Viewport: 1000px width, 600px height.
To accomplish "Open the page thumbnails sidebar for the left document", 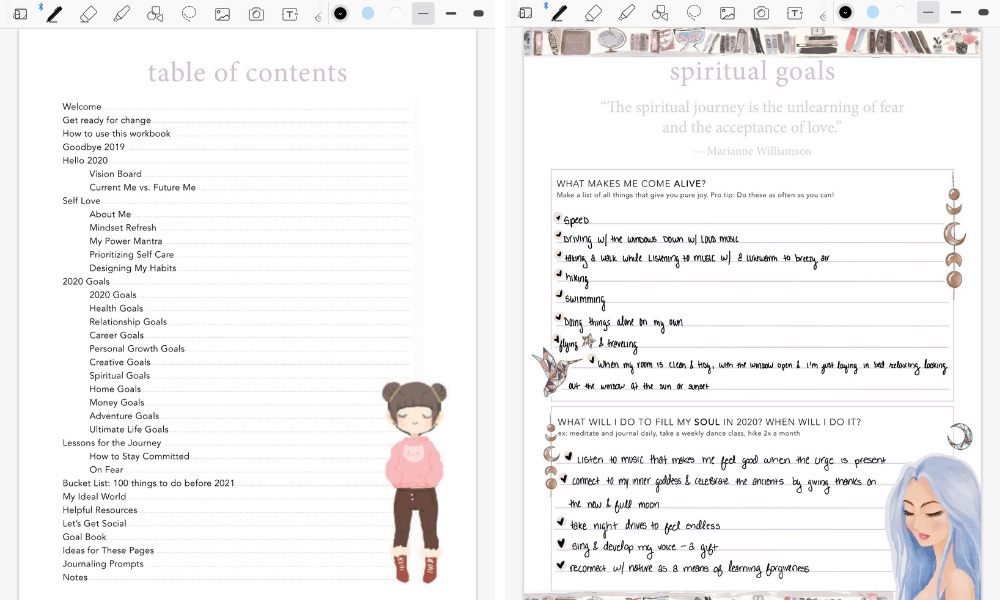I will 18,14.
